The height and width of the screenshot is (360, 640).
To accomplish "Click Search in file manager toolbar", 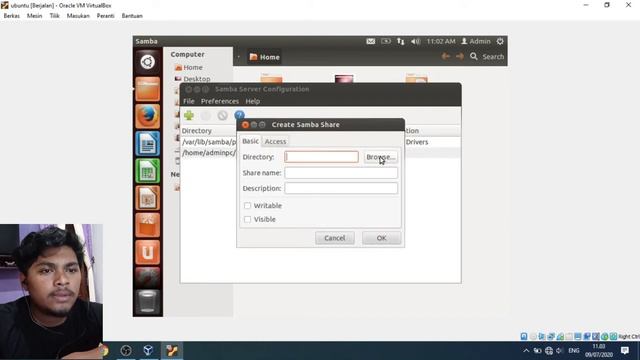I will [x=487, y=57].
